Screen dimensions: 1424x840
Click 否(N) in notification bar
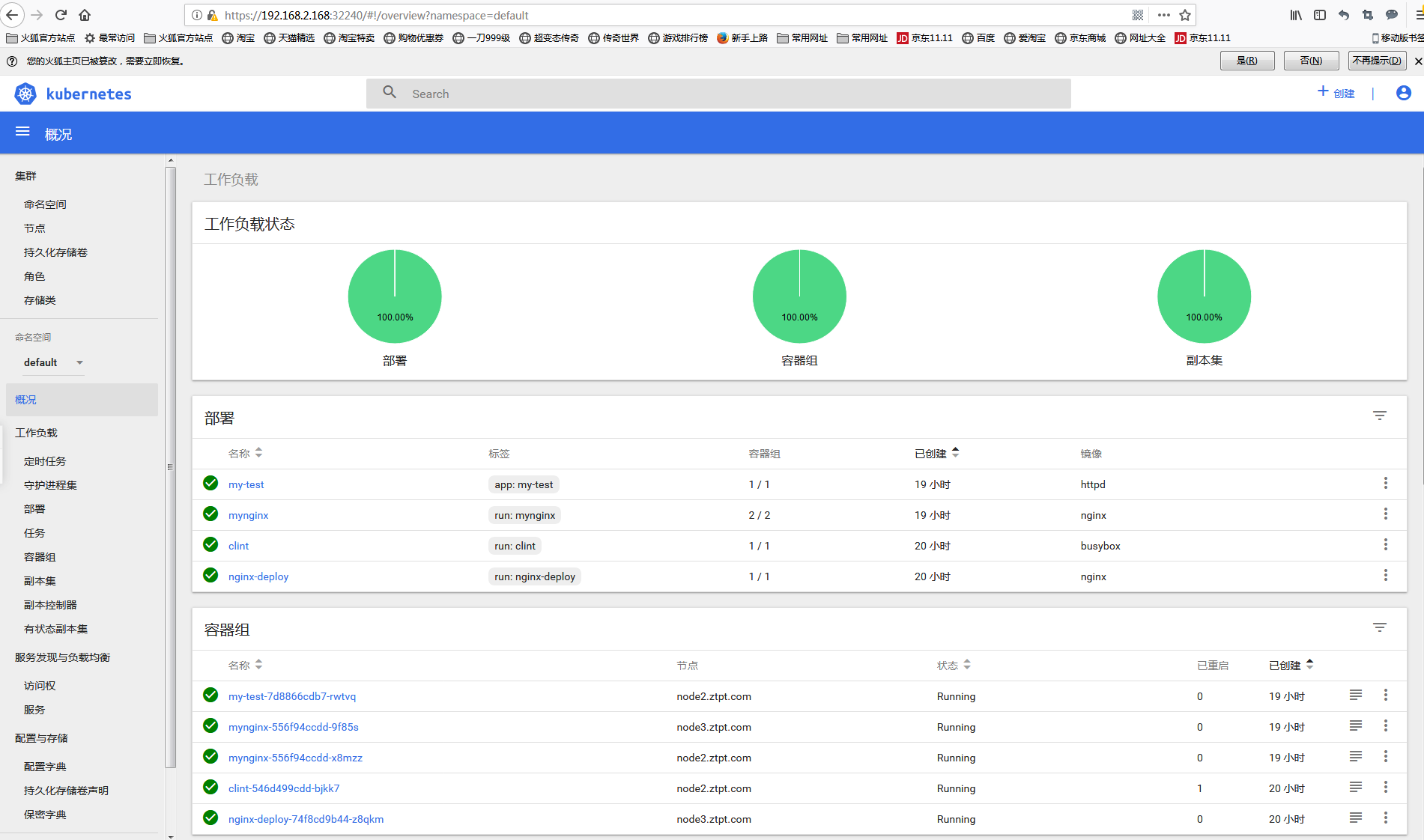[x=1311, y=61]
